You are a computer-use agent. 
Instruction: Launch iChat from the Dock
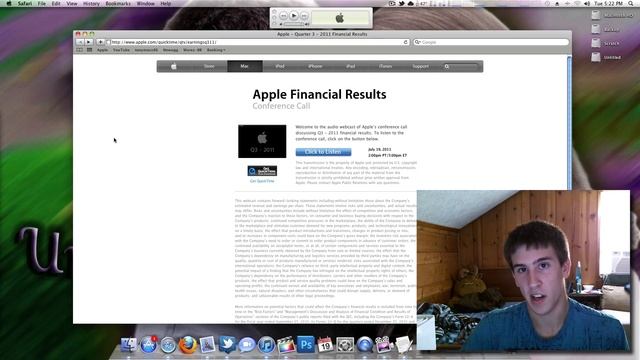pos(247,345)
